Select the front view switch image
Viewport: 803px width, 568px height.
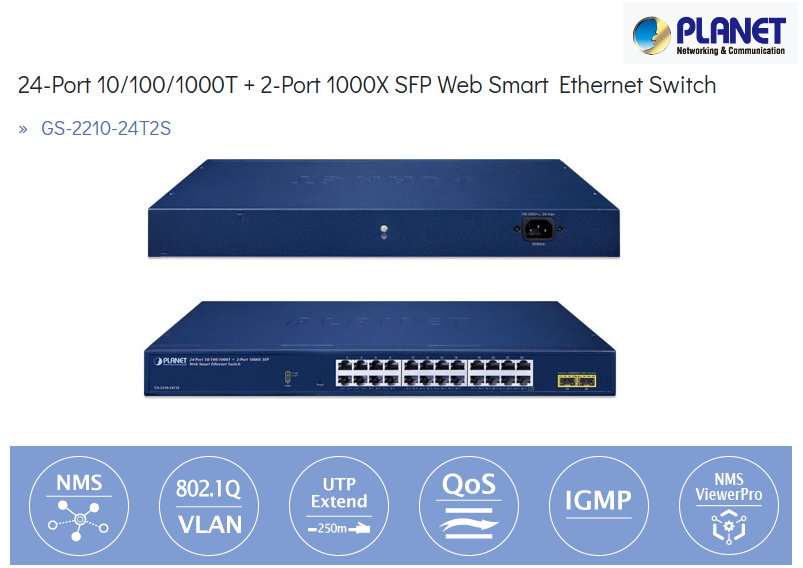pyautogui.click(x=380, y=348)
